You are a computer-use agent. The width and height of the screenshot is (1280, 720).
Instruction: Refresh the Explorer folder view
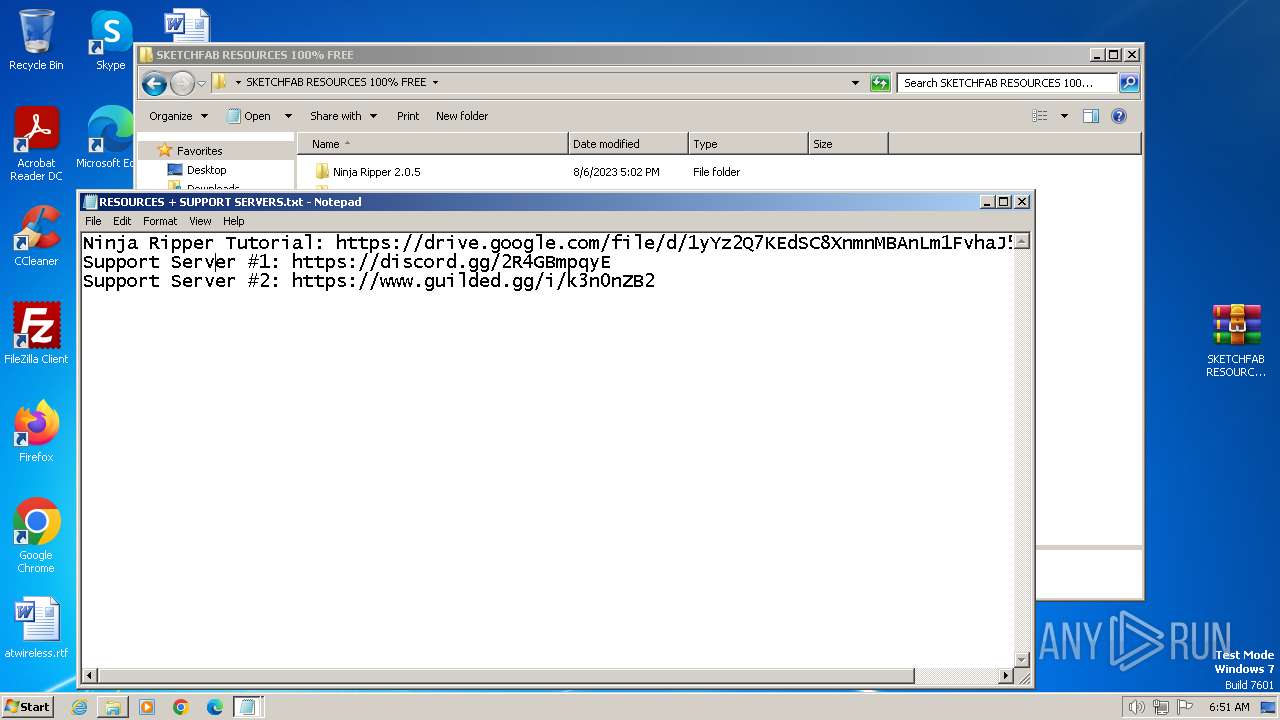(x=880, y=83)
